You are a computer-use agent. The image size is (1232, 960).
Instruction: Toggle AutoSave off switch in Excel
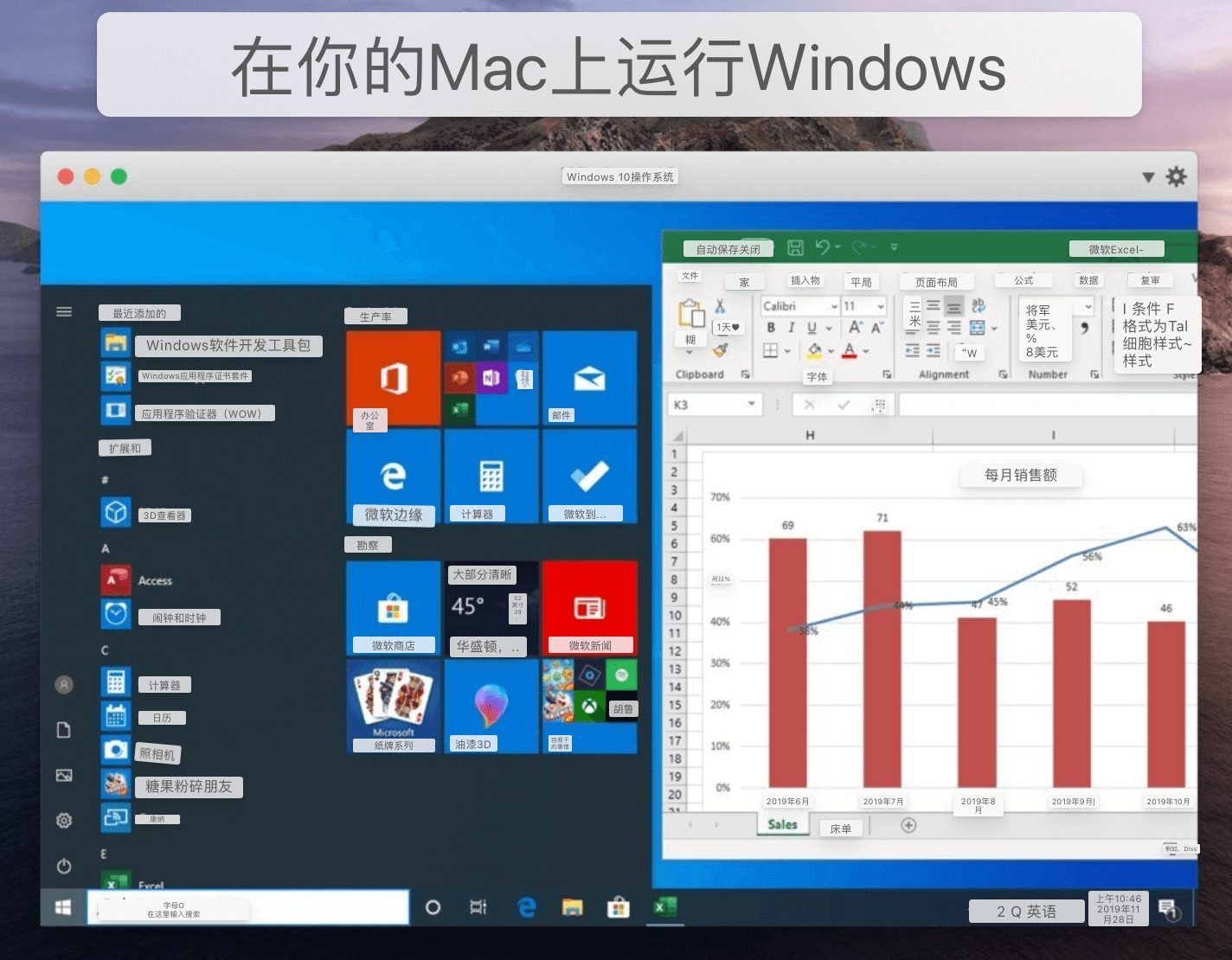[728, 249]
